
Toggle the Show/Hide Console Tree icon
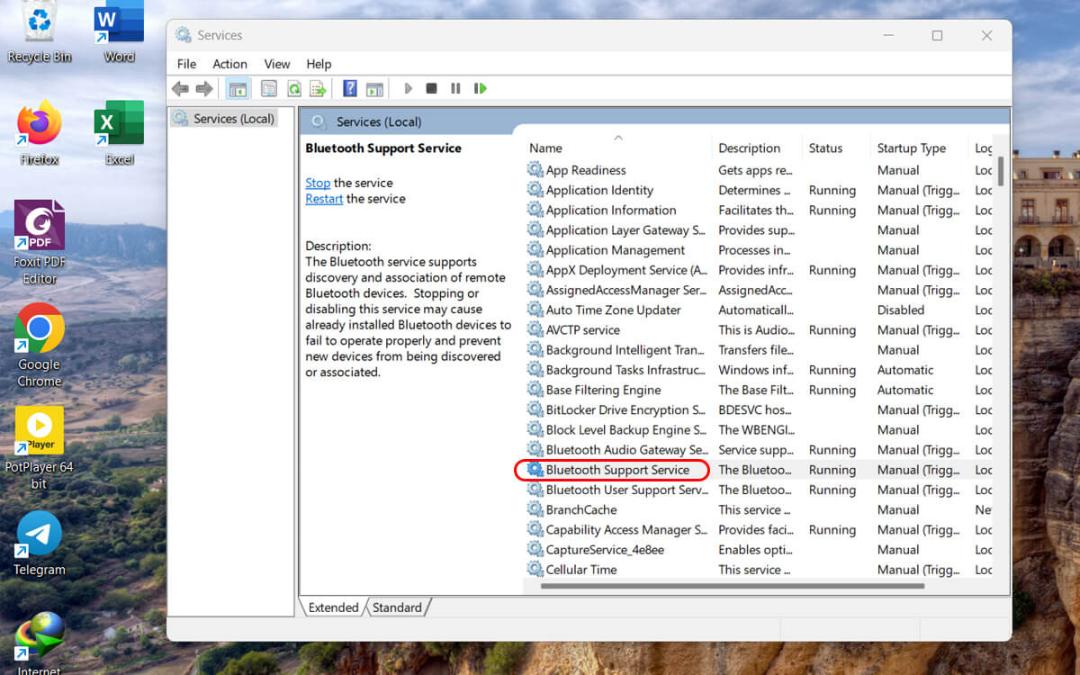pyautogui.click(x=238, y=89)
